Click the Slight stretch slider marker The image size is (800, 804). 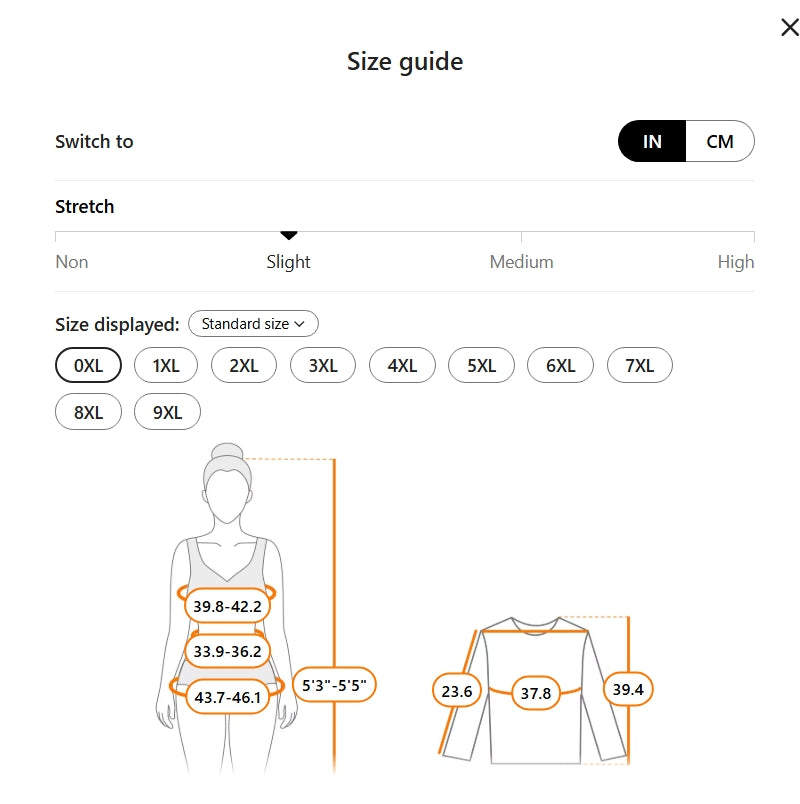(289, 236)
